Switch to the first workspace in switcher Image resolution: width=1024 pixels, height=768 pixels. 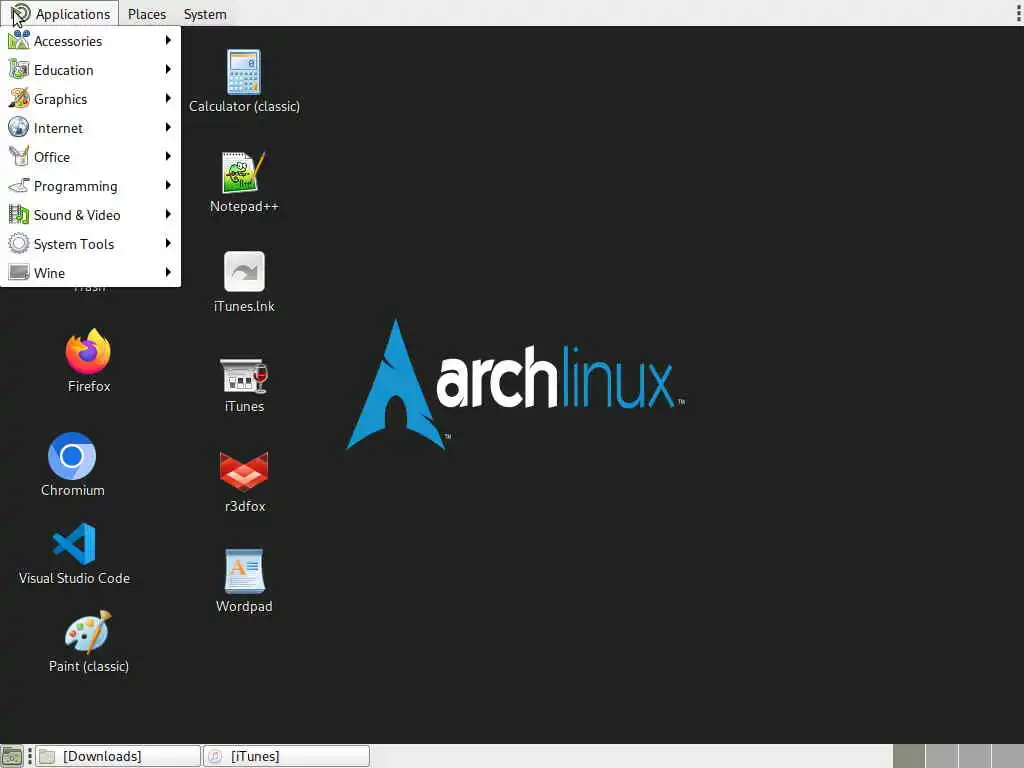coord(908,756)
